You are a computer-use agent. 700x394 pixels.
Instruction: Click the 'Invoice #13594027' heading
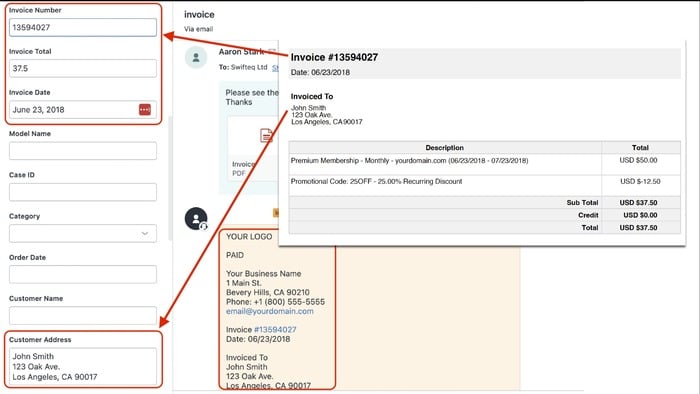pyautogui.click(x=334, y=57)
